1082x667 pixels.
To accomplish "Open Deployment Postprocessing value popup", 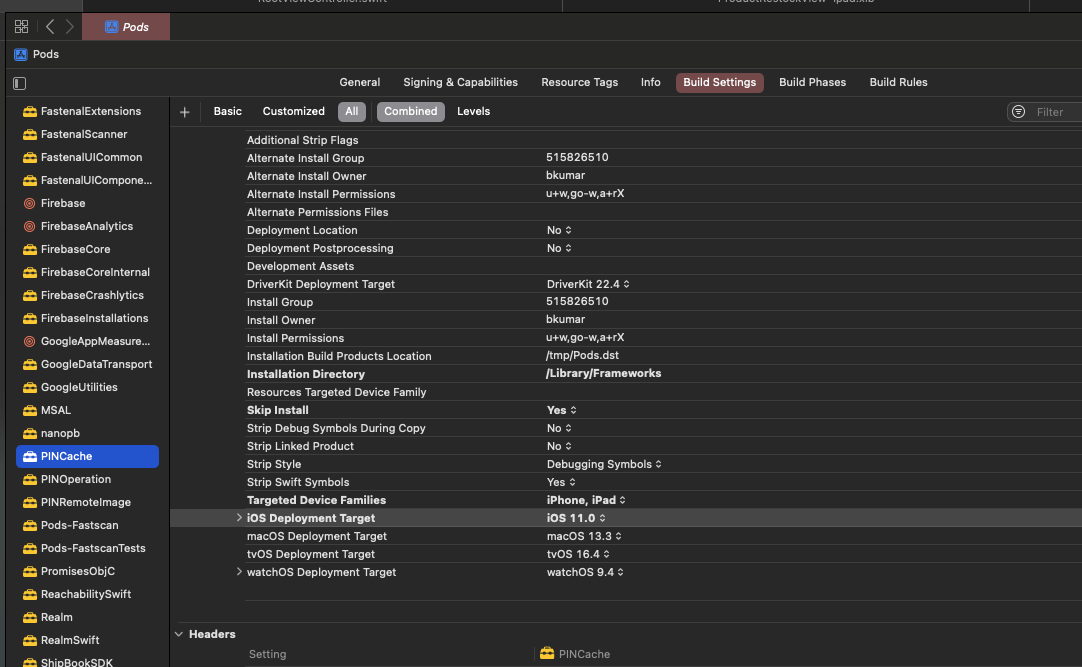I will (x=559, y=248).
